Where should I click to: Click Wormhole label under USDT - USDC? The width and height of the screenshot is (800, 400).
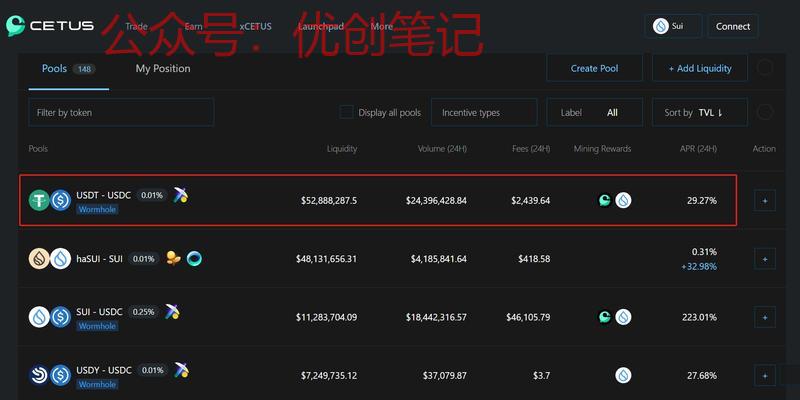coord(97,209)
